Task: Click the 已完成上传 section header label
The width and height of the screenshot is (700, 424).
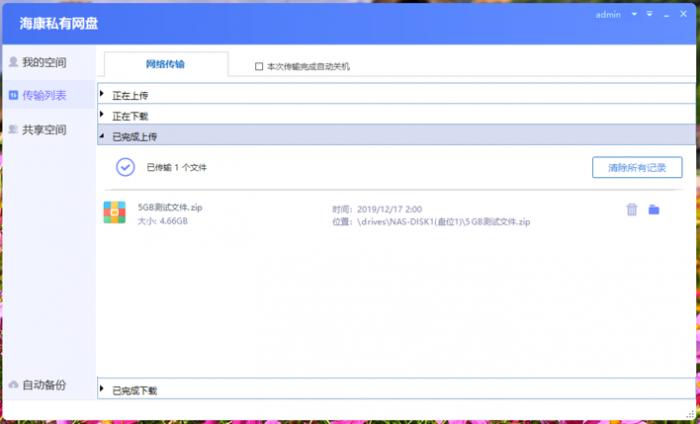Action: pyautogui.click(x=134, y=137)
